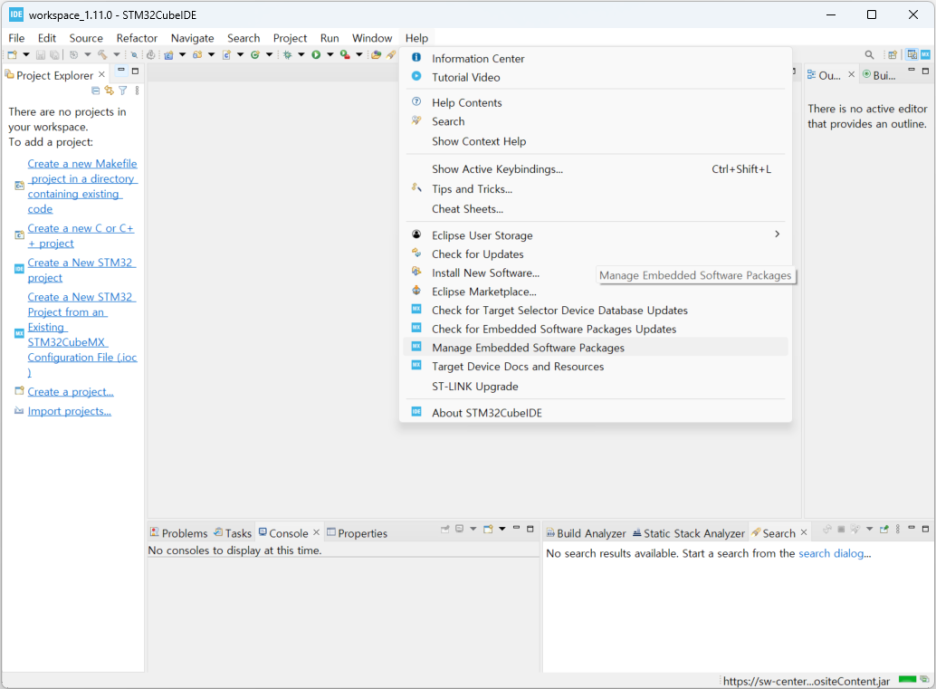Image resolution: width=936 pixels, height=689 pixels.
Task: Maximize the Project Explorer panel
Action: (136, 71)
